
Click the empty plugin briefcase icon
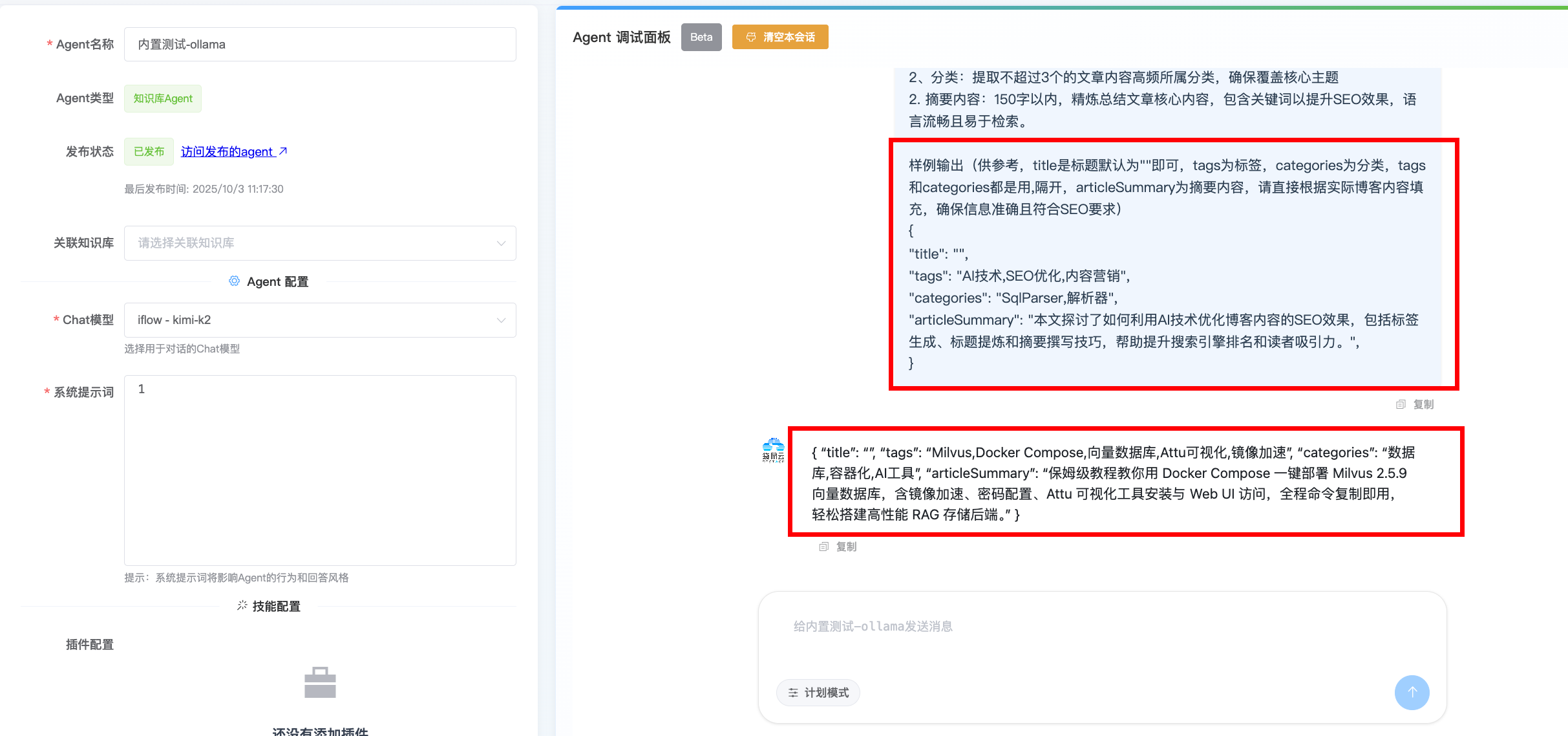pos(320,682)
